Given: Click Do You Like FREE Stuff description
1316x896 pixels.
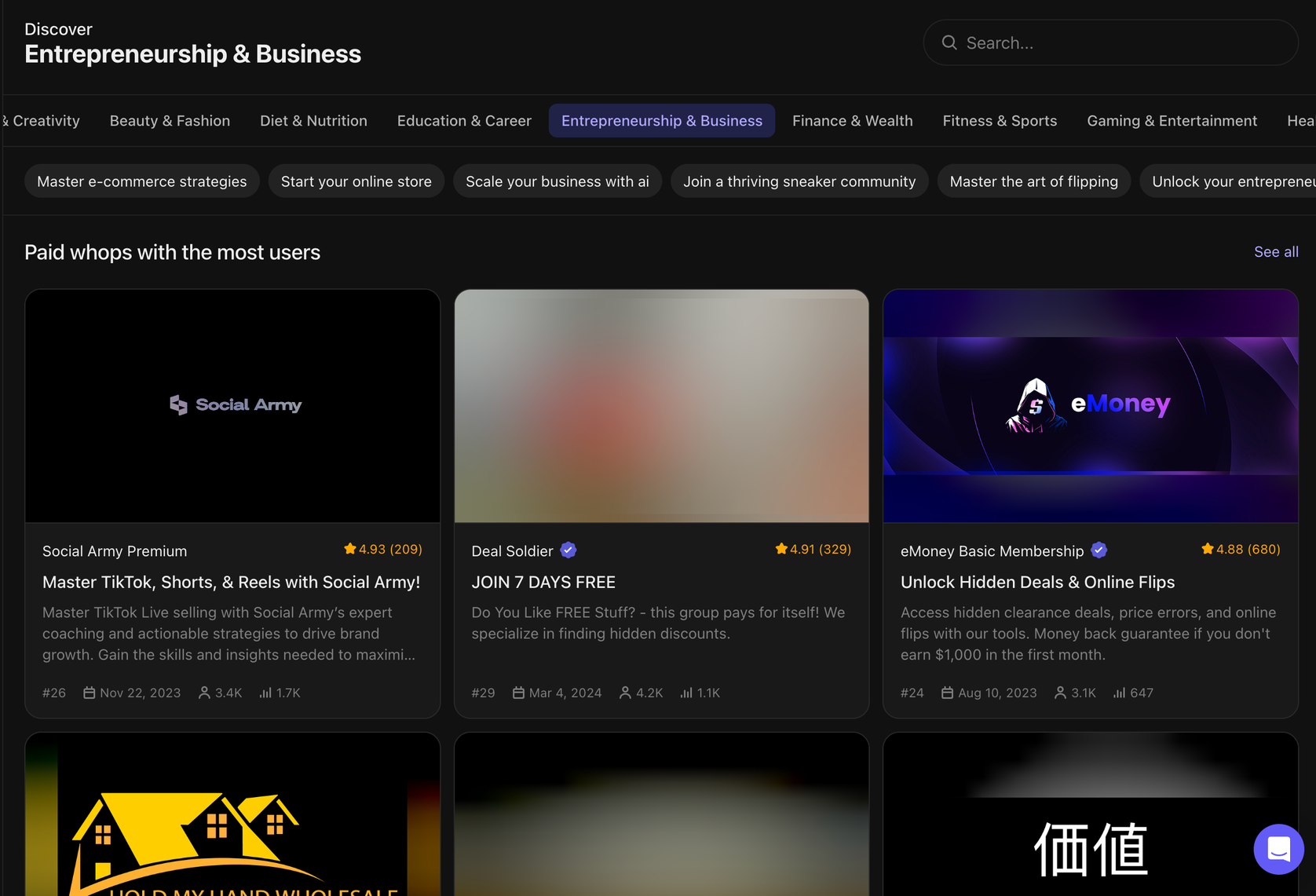Looking at the screenshot, I should coord(658,623).
